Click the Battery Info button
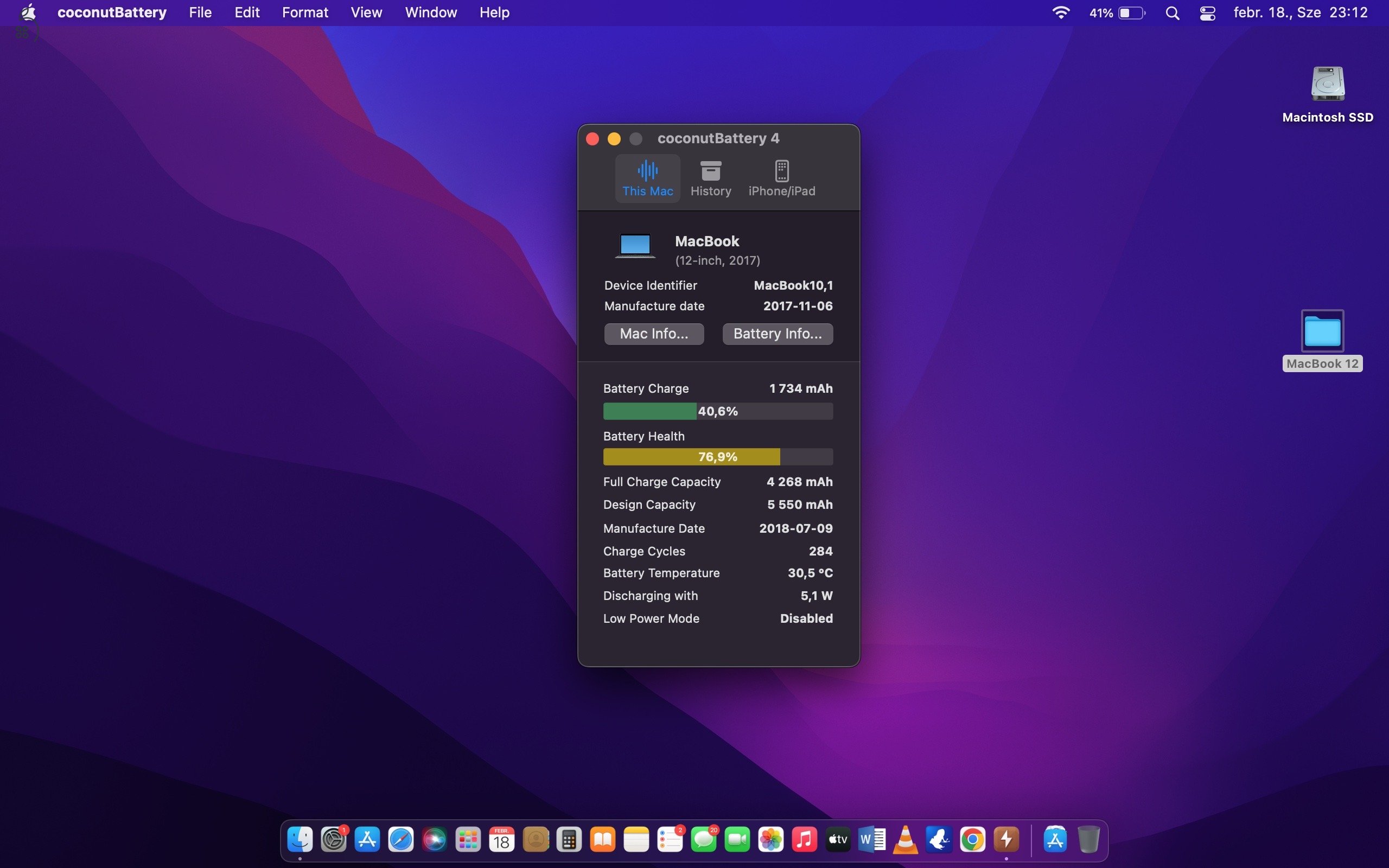Viewport: 1389px width, 868px height. point(777,334)
